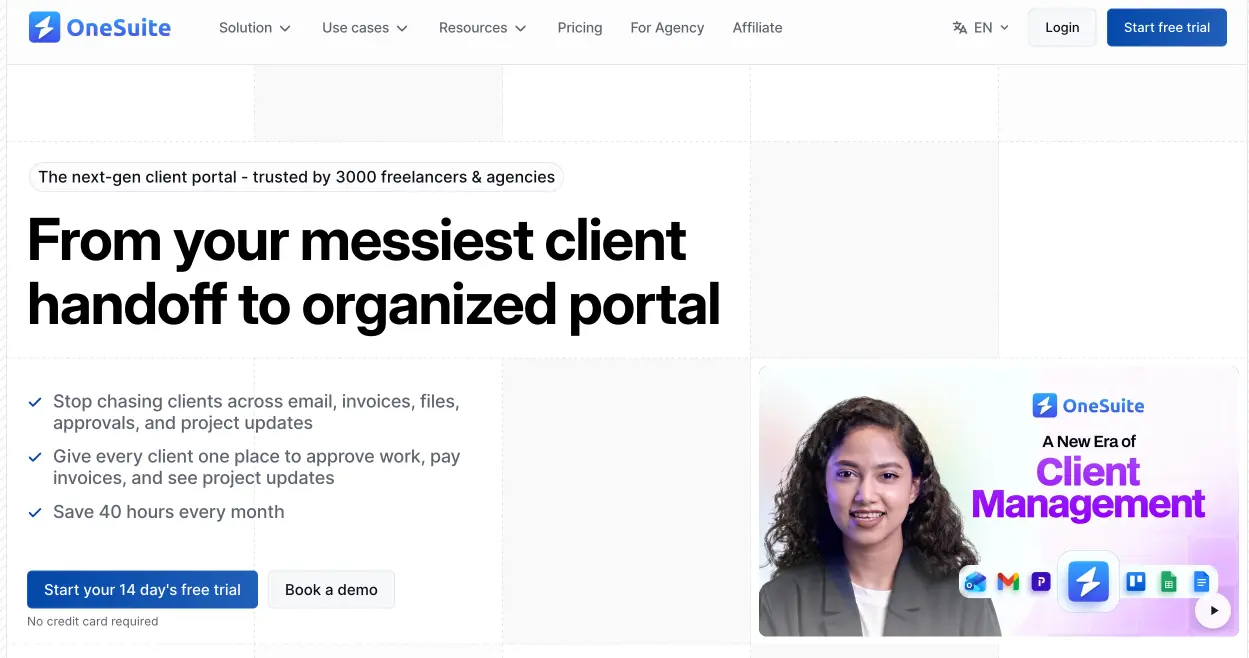The width and height of the screenshot is (1249, 658).
Task: Play the Client Management intro video
Action: point(1213,610)
